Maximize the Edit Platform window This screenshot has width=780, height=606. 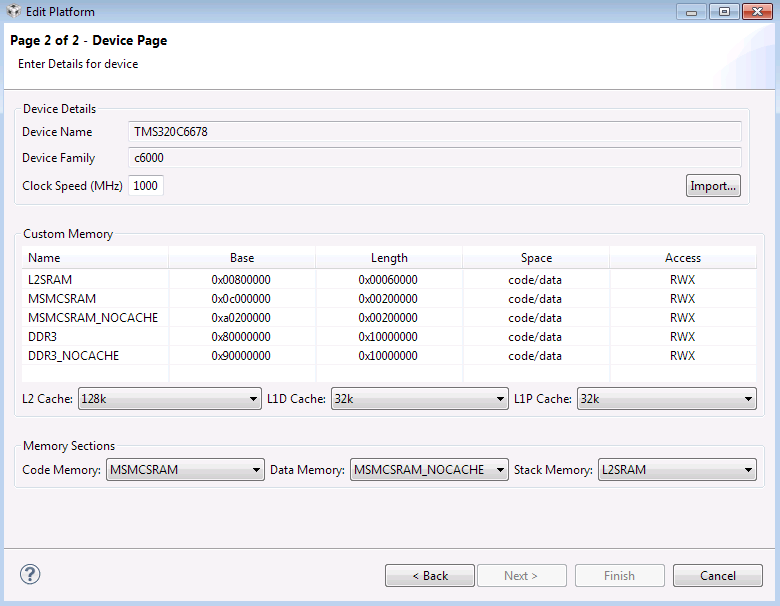pyautogui.click(x=724, y=11)
